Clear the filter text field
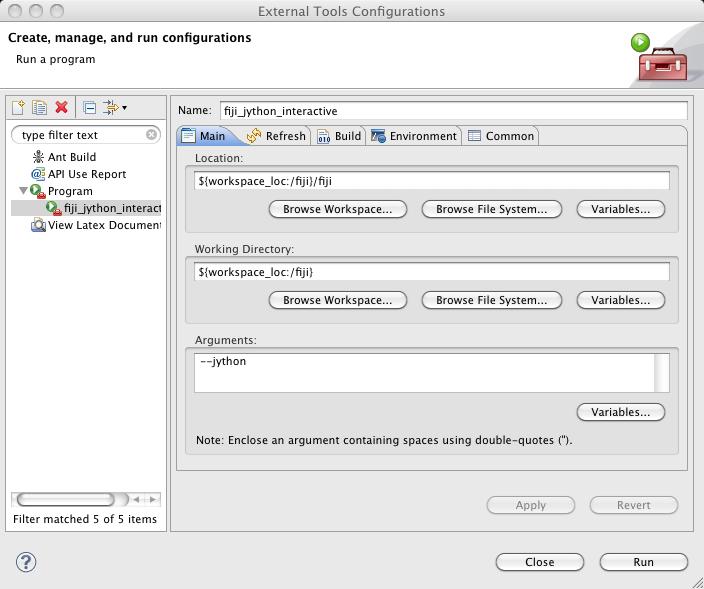The height and width of the screenshot is (589, 704). click(x=152, y=135)
